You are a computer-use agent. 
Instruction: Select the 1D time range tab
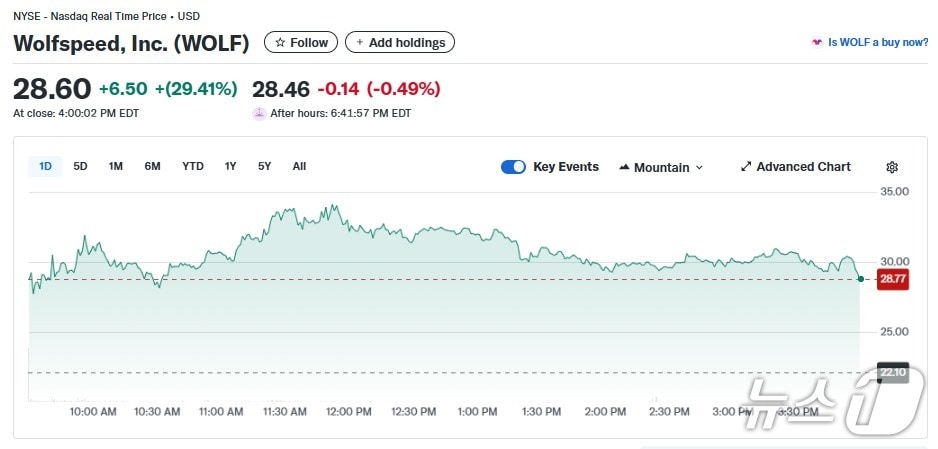[x=45, y=166]
